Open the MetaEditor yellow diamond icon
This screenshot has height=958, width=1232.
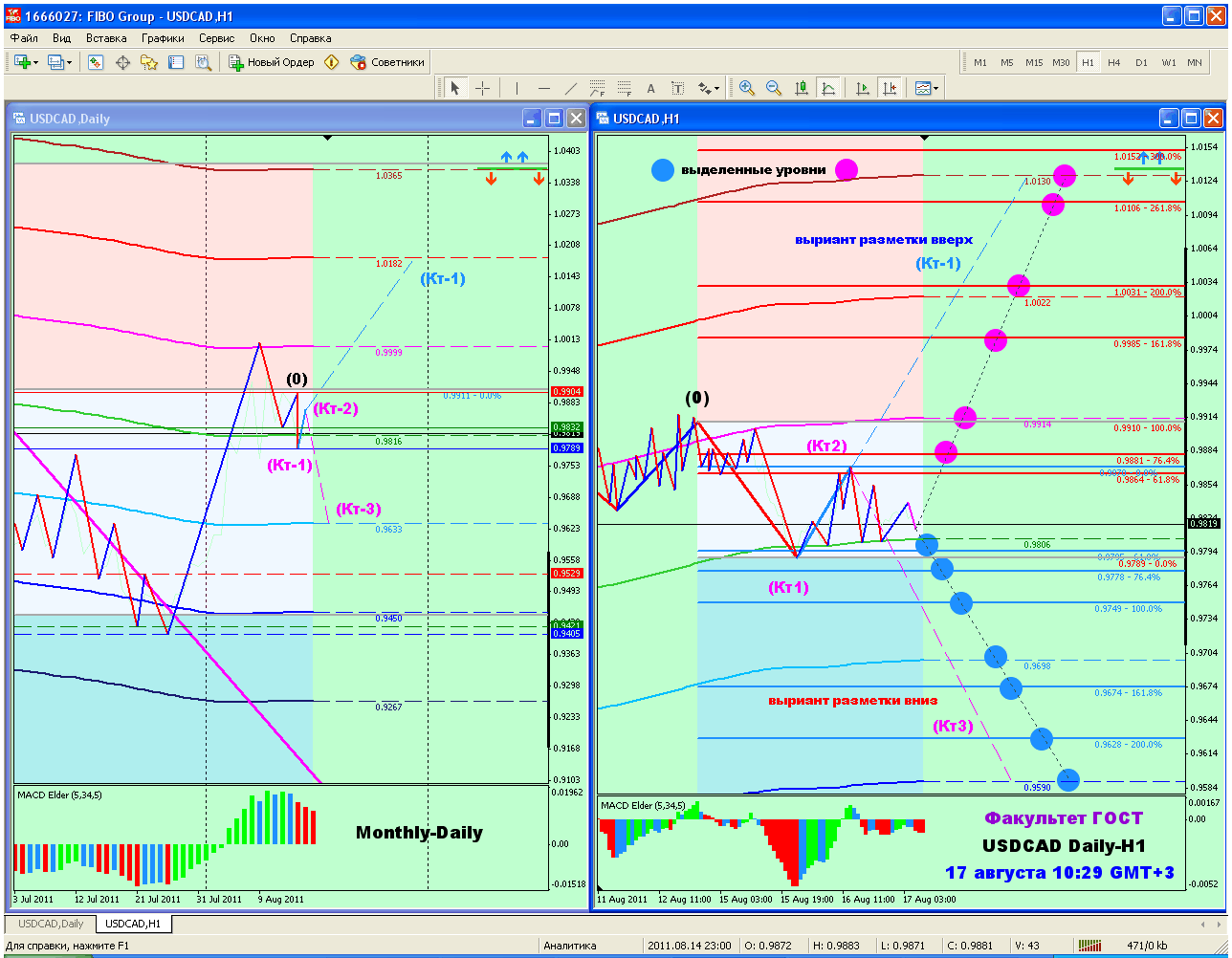332,62
